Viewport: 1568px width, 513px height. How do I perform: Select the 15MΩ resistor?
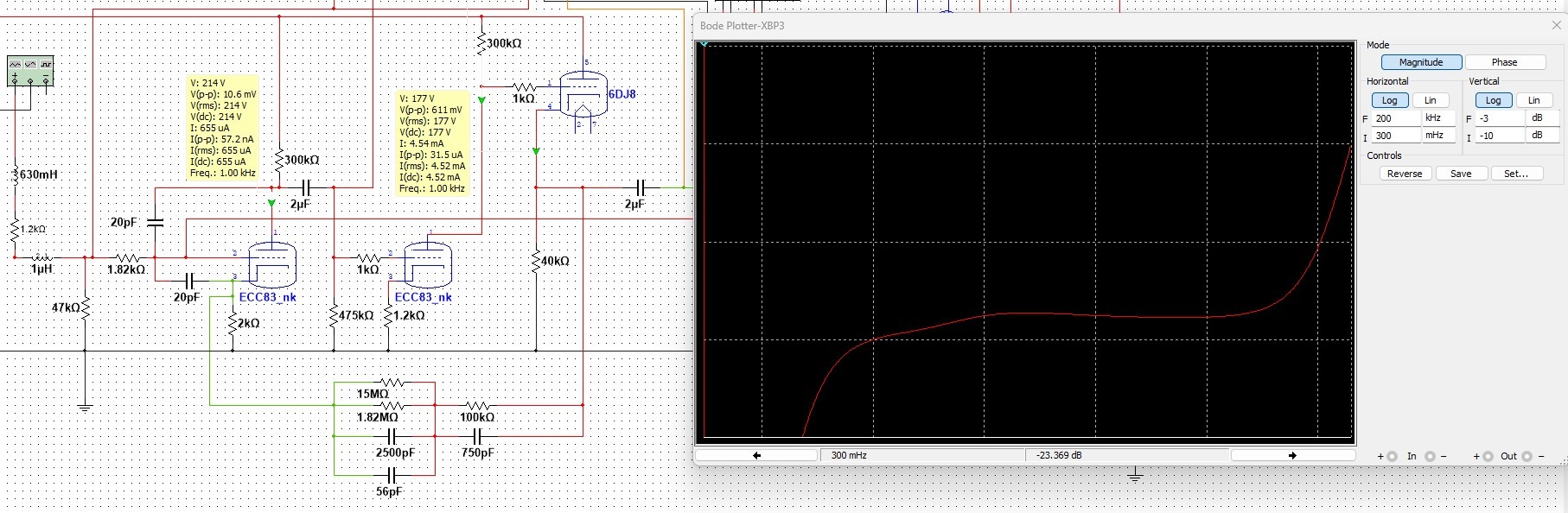tap(392, 382)
